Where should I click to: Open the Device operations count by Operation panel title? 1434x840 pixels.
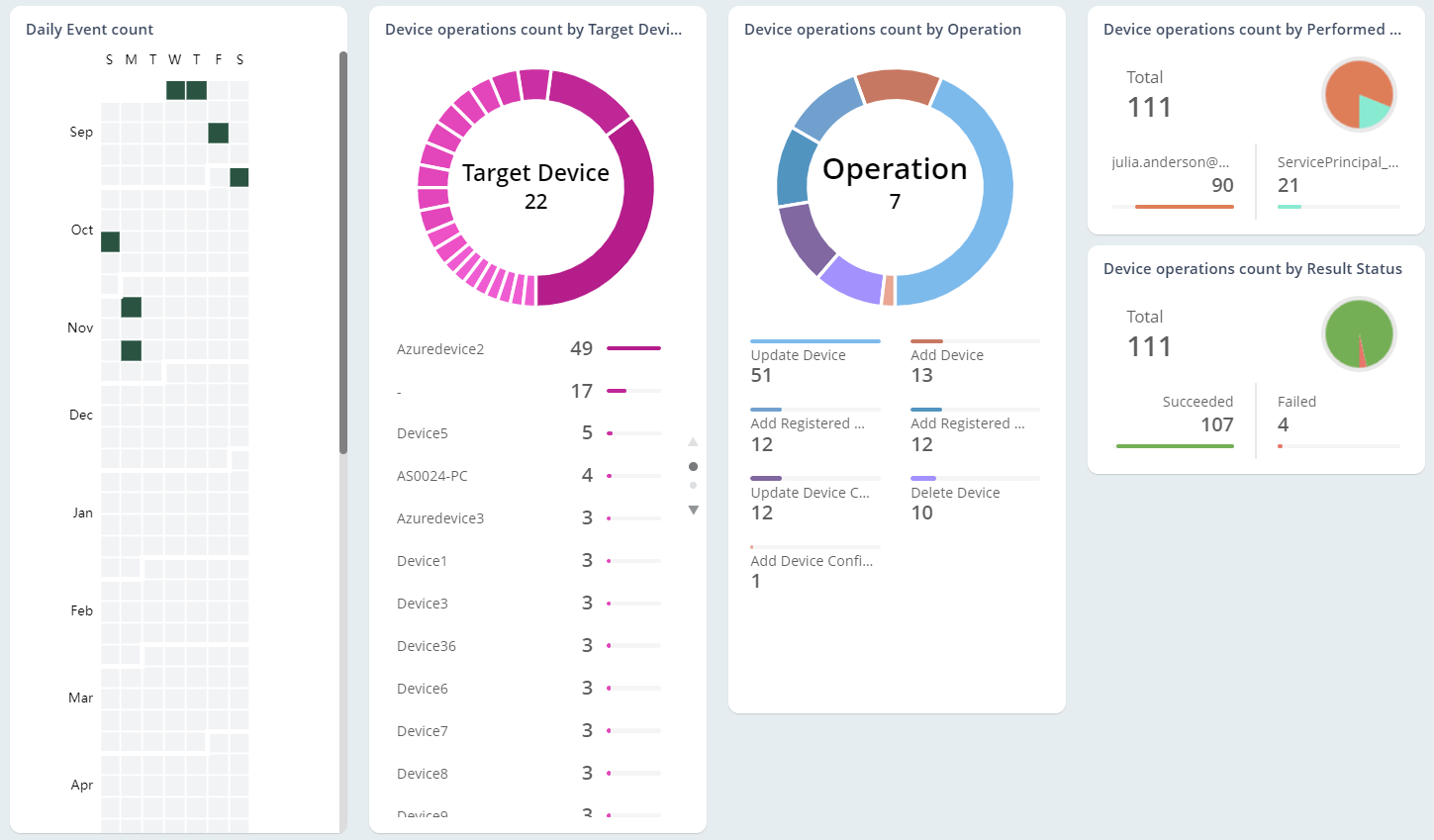tap(881, 30)
